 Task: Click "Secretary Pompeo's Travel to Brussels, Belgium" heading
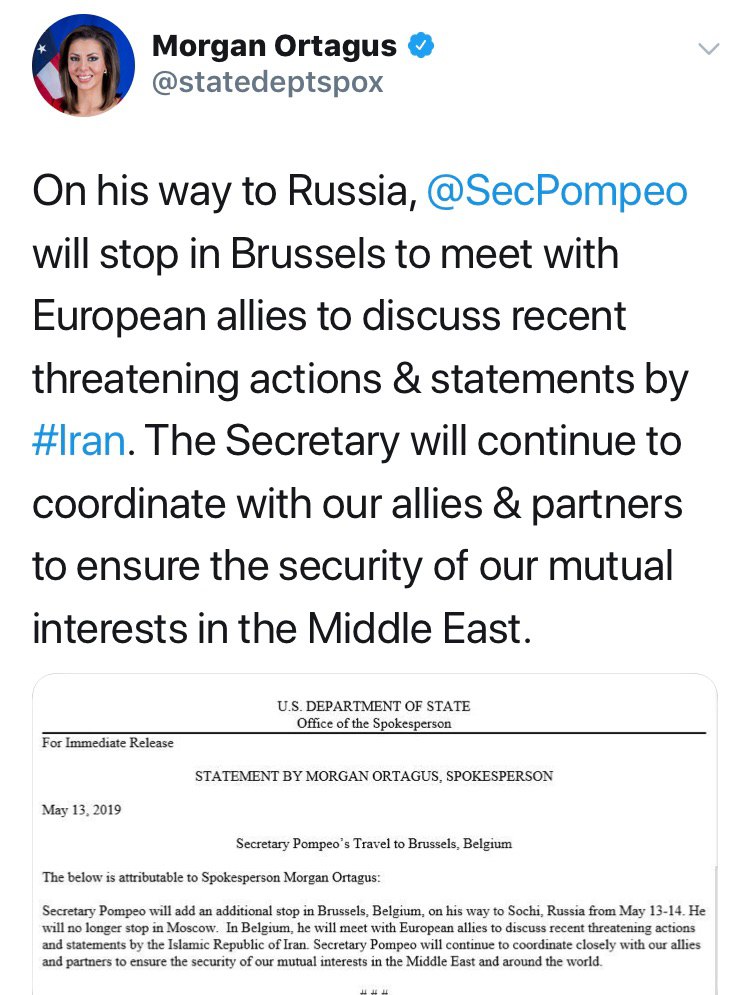(x=373, y=844)
